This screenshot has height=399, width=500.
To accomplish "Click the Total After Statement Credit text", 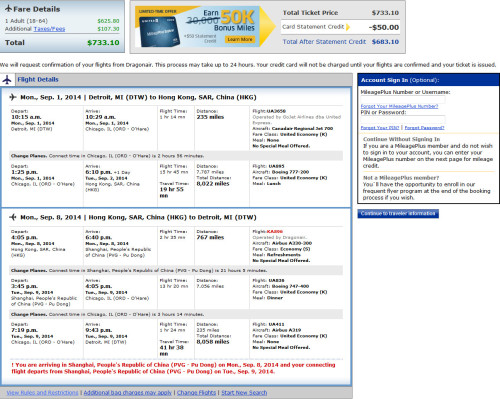I will 324,42.
